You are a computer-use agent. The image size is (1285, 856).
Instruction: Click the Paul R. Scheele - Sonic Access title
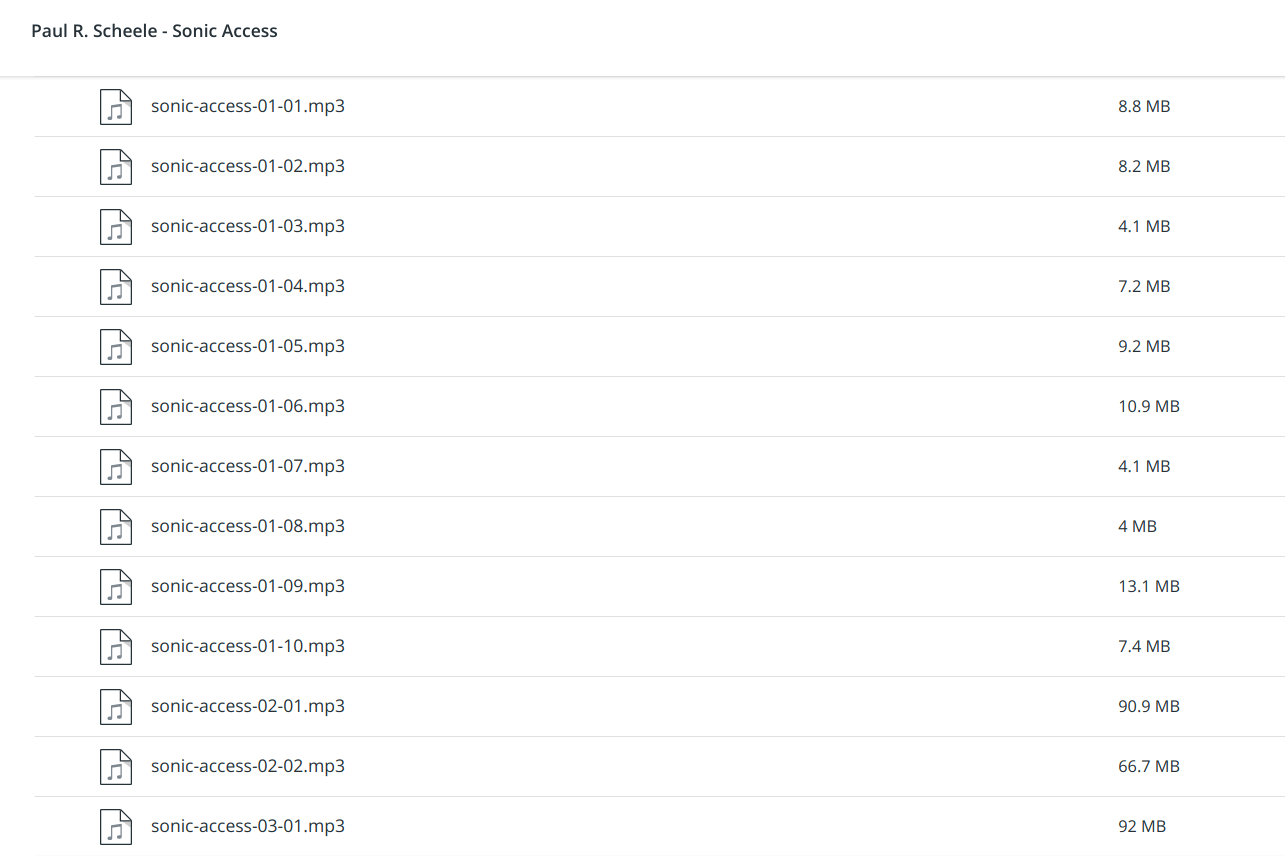(x=155, y=31)
